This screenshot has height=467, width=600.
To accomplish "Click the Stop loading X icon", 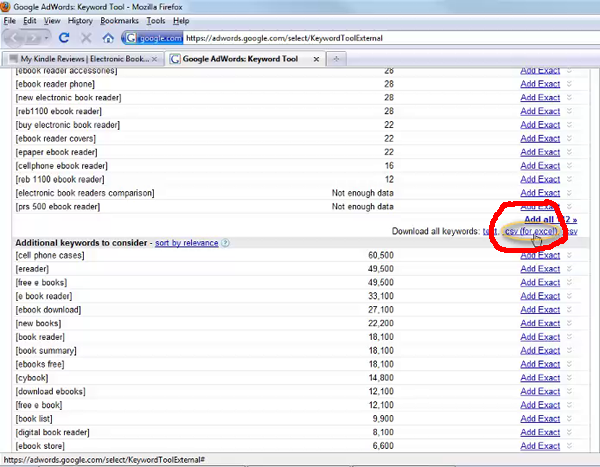I will pos(84,38).
